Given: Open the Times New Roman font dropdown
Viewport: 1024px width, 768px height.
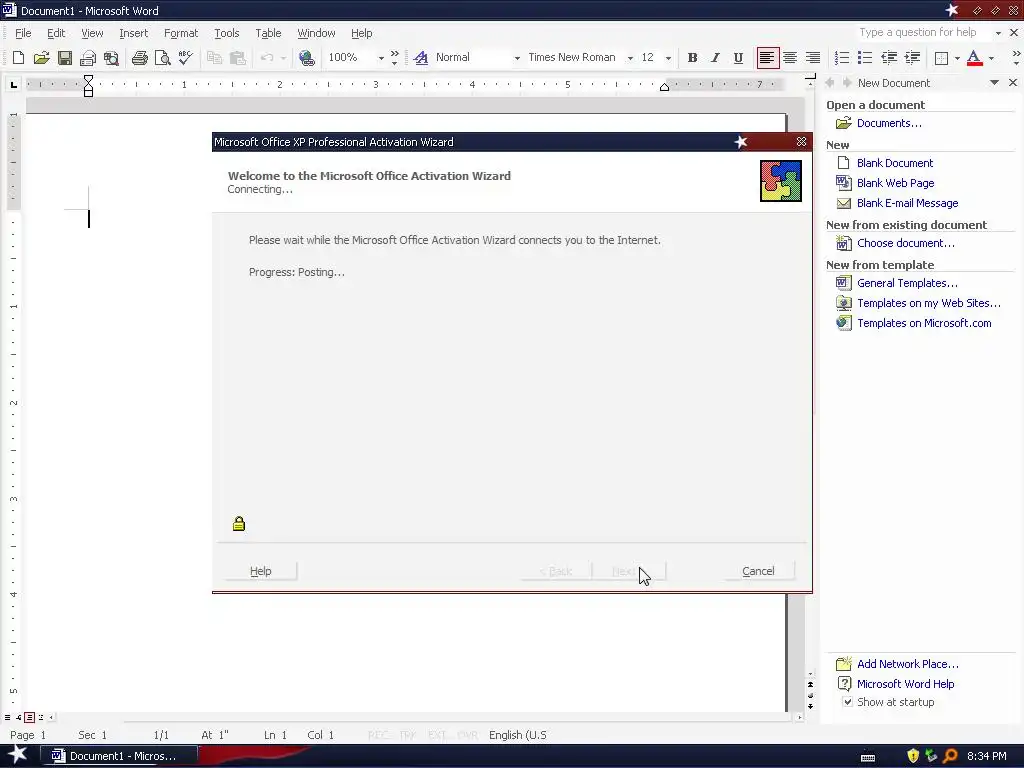Looking at the screenshot, I should tap(630, 58).
